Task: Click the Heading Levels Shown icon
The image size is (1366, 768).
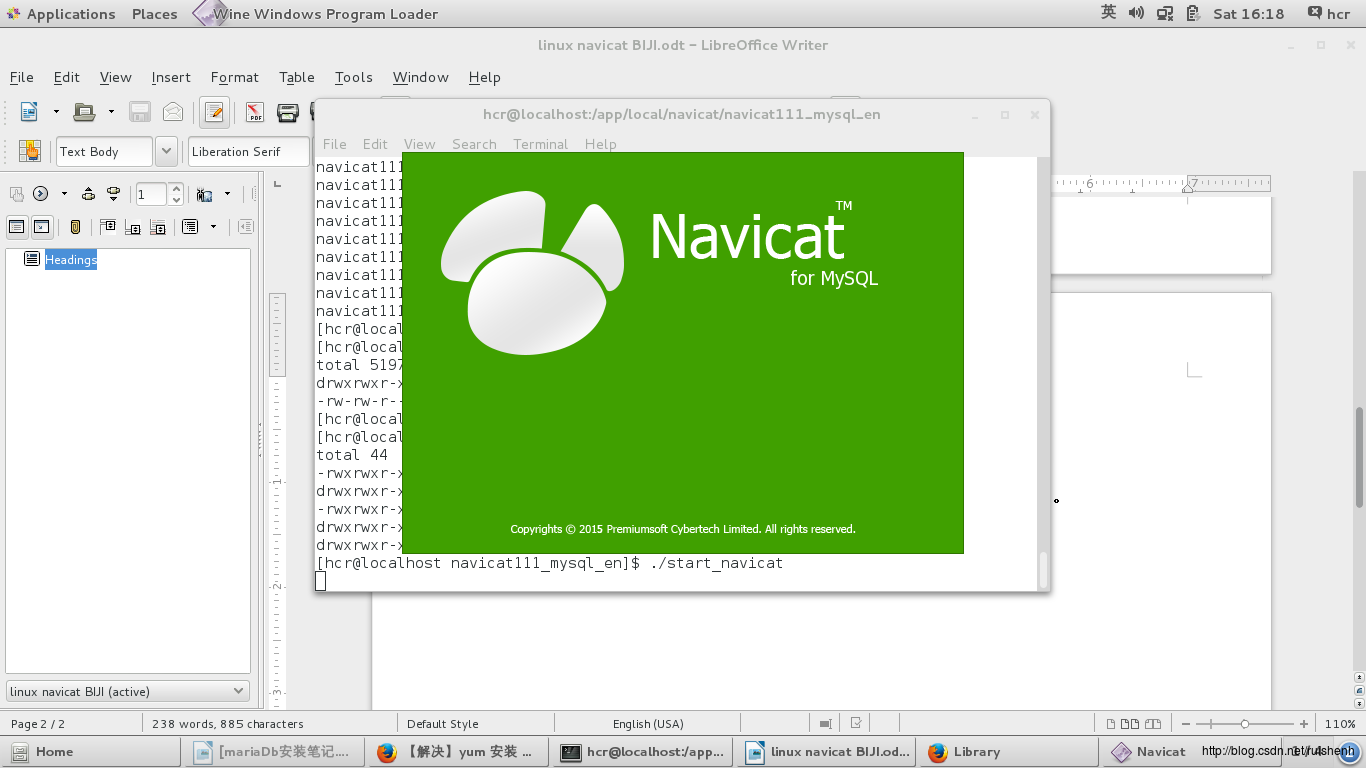Action: (x=190, y=227)
